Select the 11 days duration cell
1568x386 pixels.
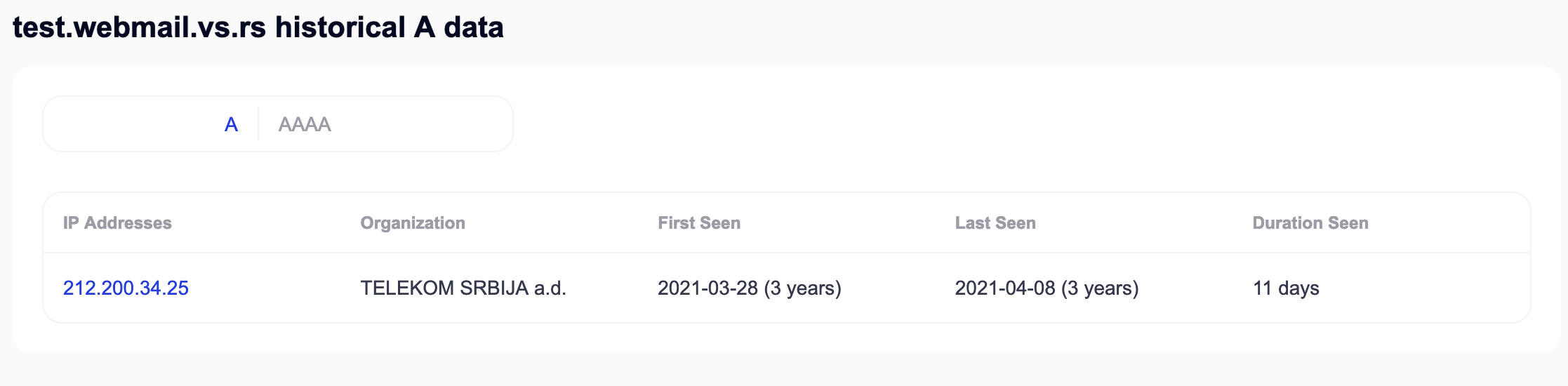click(1286, 288)
